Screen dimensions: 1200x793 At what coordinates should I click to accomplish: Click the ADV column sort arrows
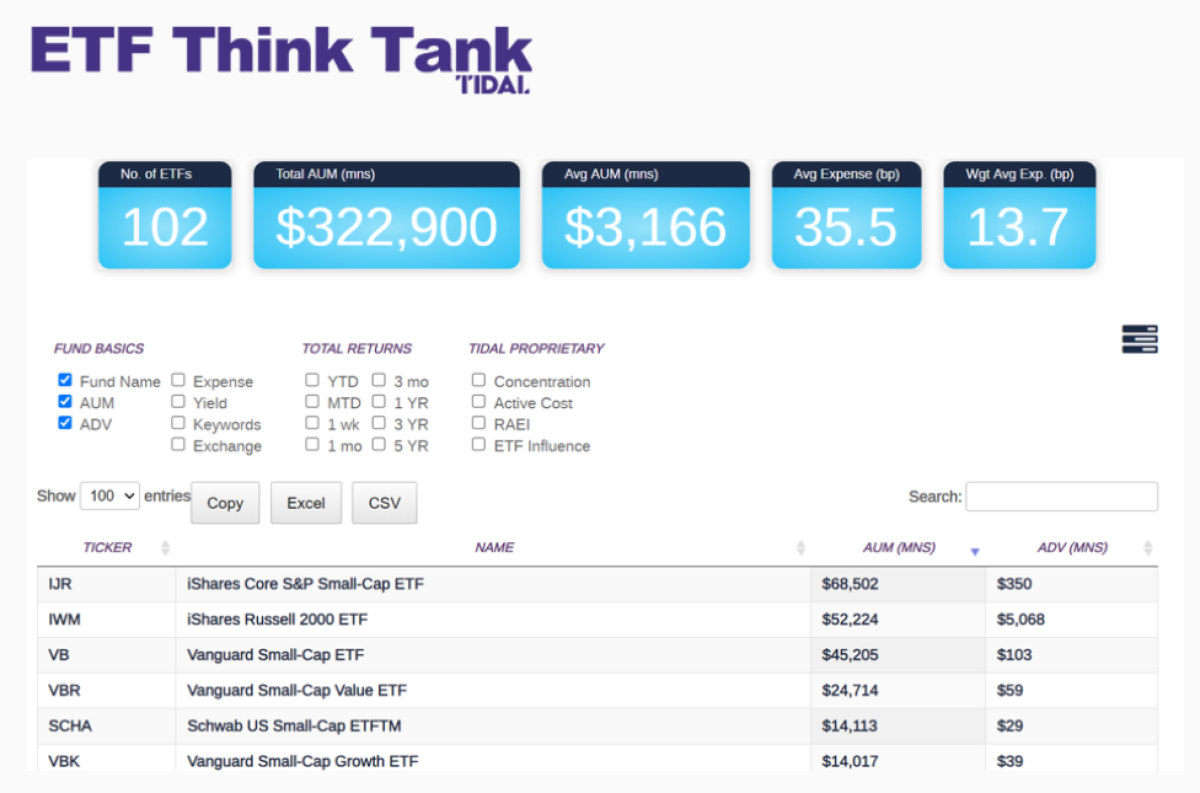(1148, 548)
